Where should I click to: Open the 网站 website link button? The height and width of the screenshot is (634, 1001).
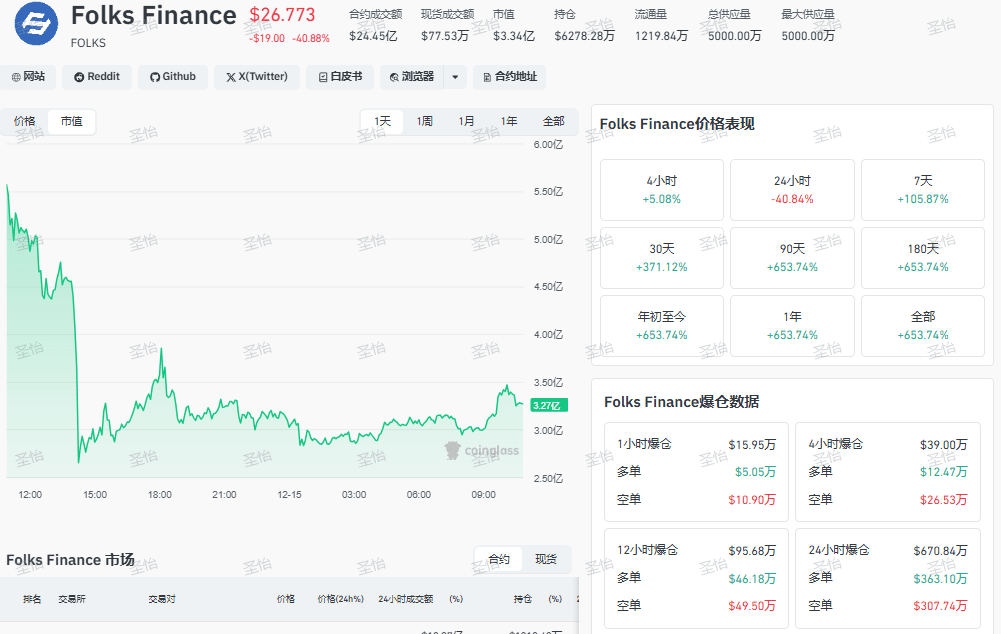pyautogui.click(x=28, y=77)
